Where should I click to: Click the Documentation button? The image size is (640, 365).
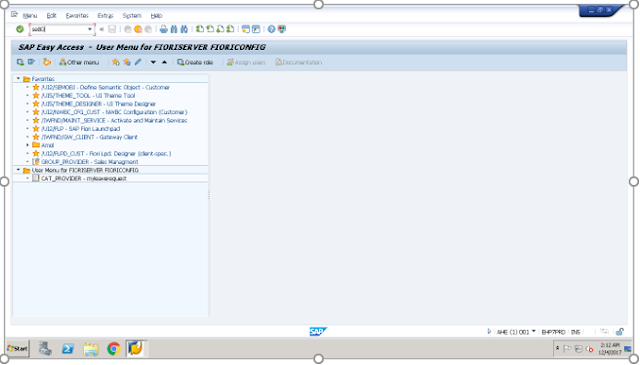pyautogui.click(x=298, y=62)
